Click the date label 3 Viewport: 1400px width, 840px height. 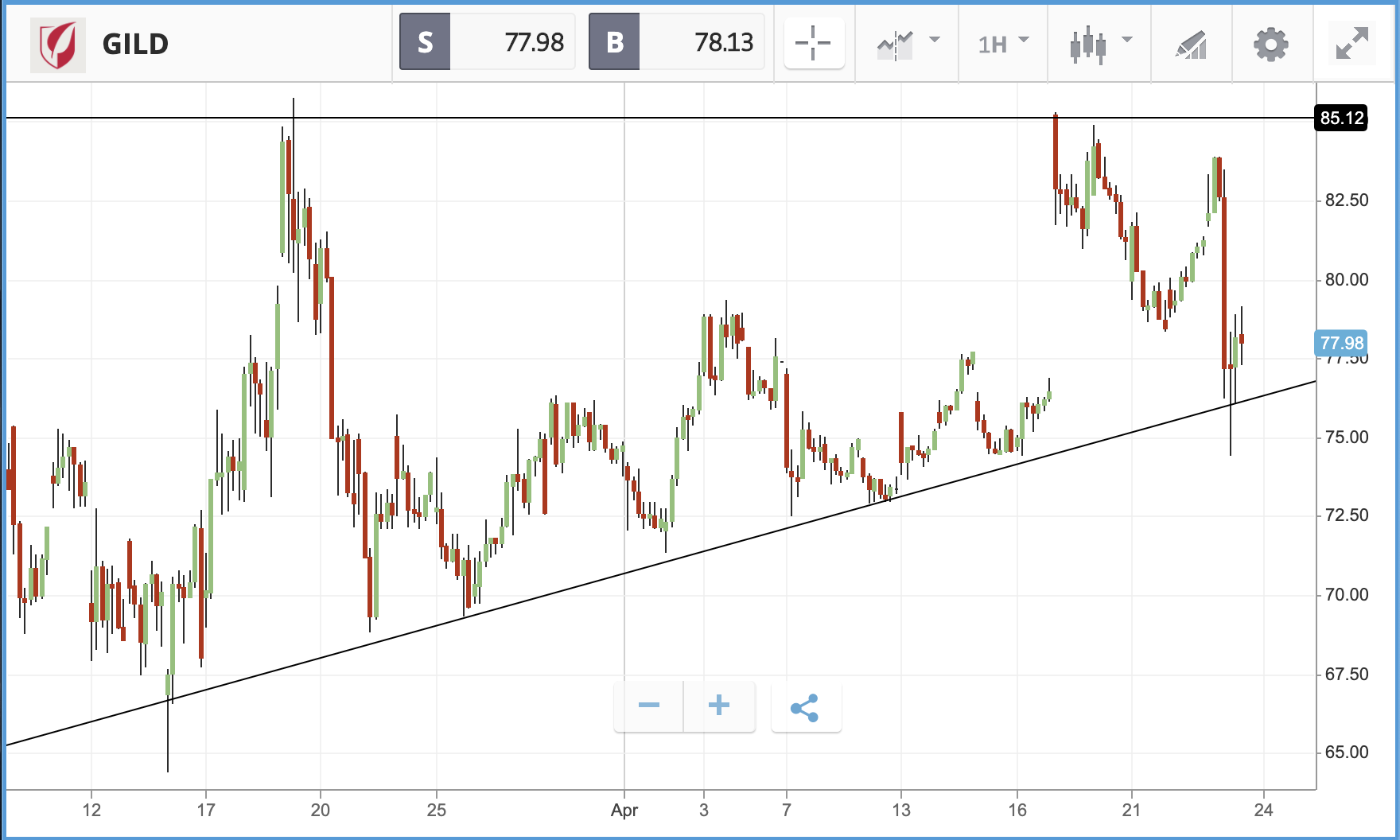[704, 810]
